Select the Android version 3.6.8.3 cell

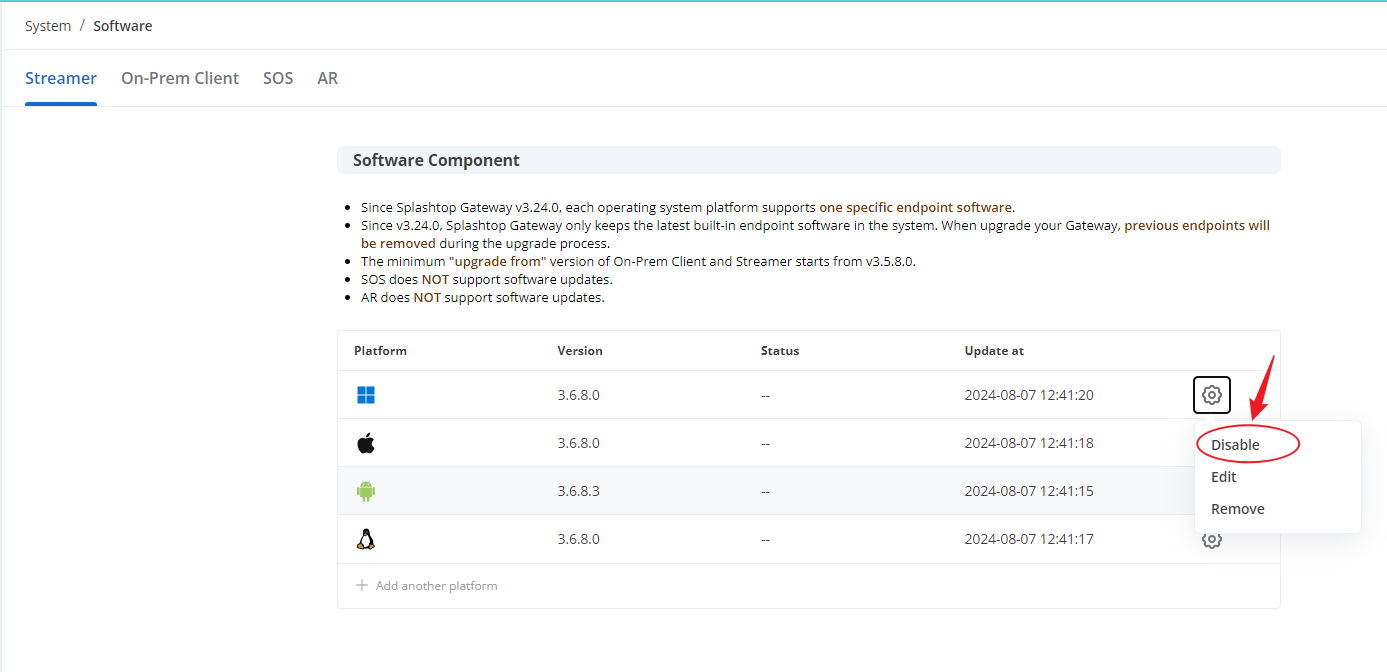click(578, 491)
